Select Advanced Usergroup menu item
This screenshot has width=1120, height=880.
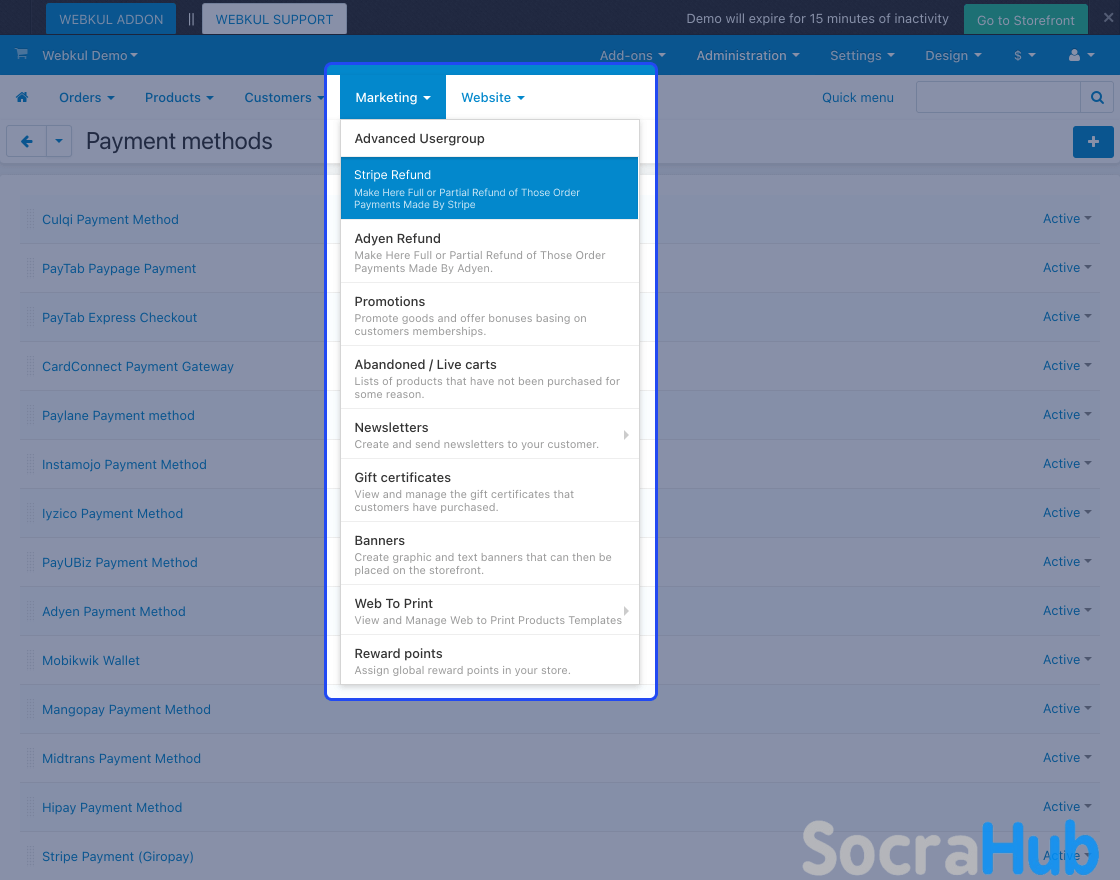[x=489, y=139]
